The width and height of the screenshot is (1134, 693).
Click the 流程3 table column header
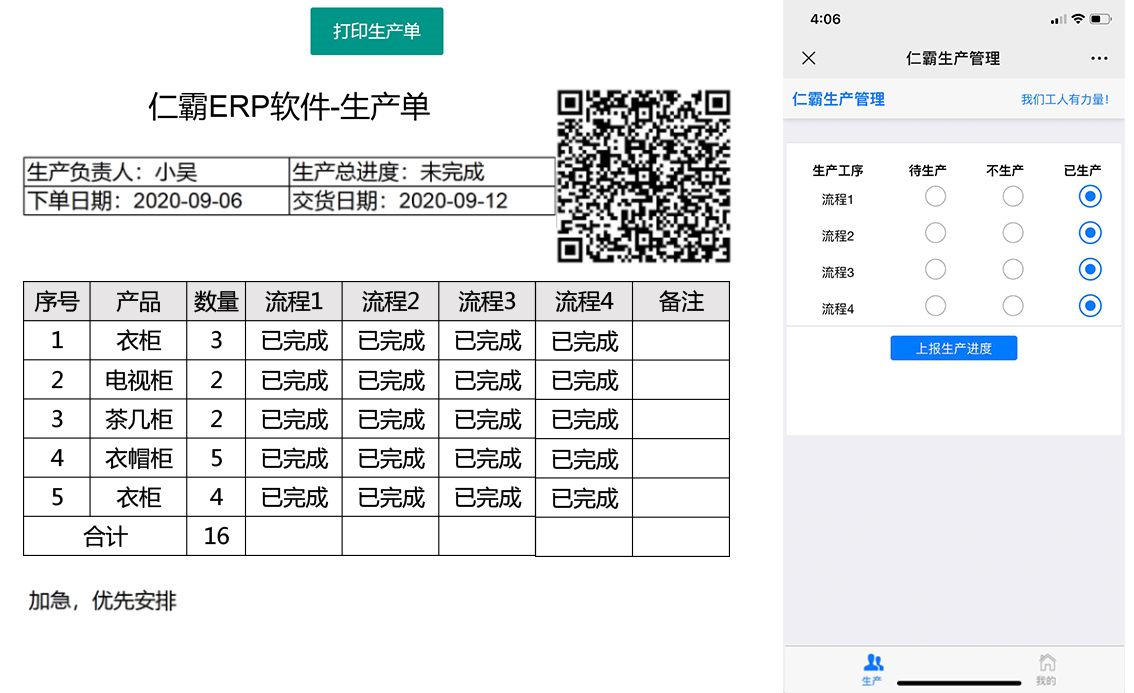[487, 301]
